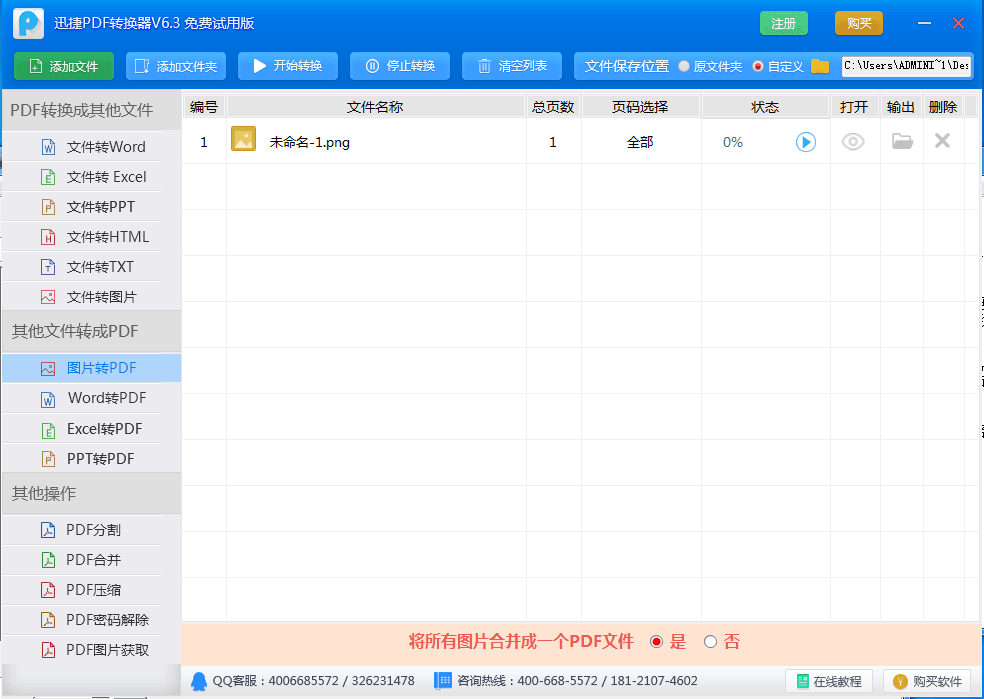Click the 未命名-1.png image thumbnail icon
Image resolution: width=984 pixels, height=699 pixels.
tap(243, 140)
